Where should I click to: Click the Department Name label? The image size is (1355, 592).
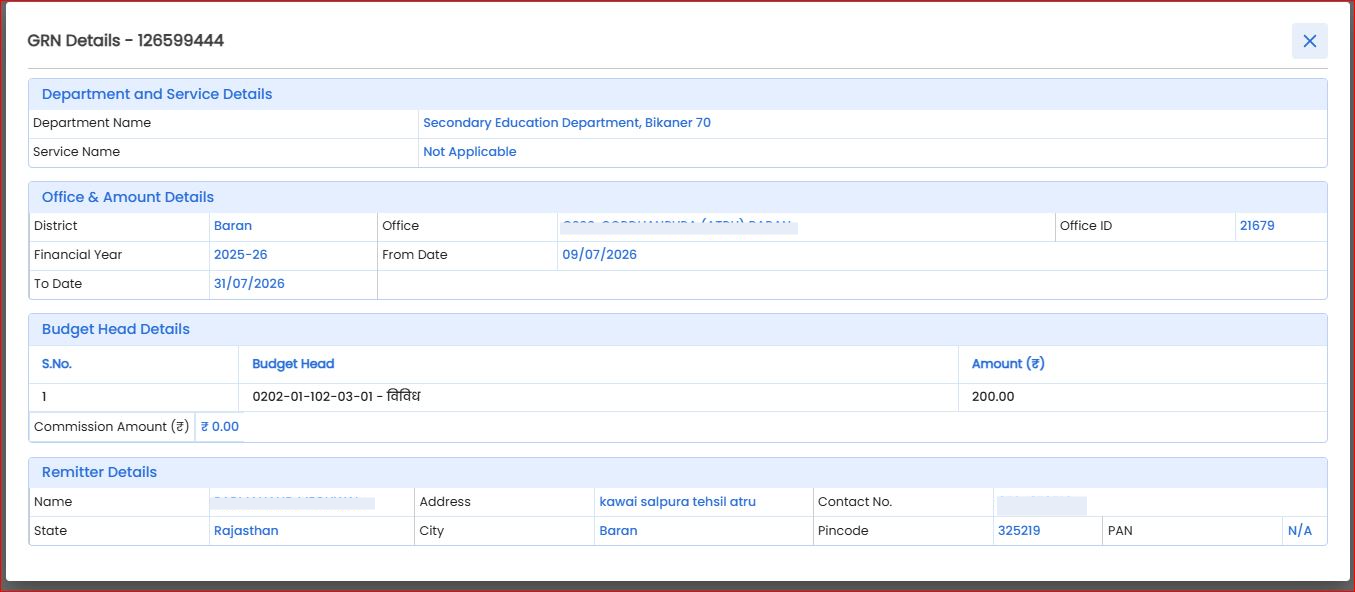(92, 123)
